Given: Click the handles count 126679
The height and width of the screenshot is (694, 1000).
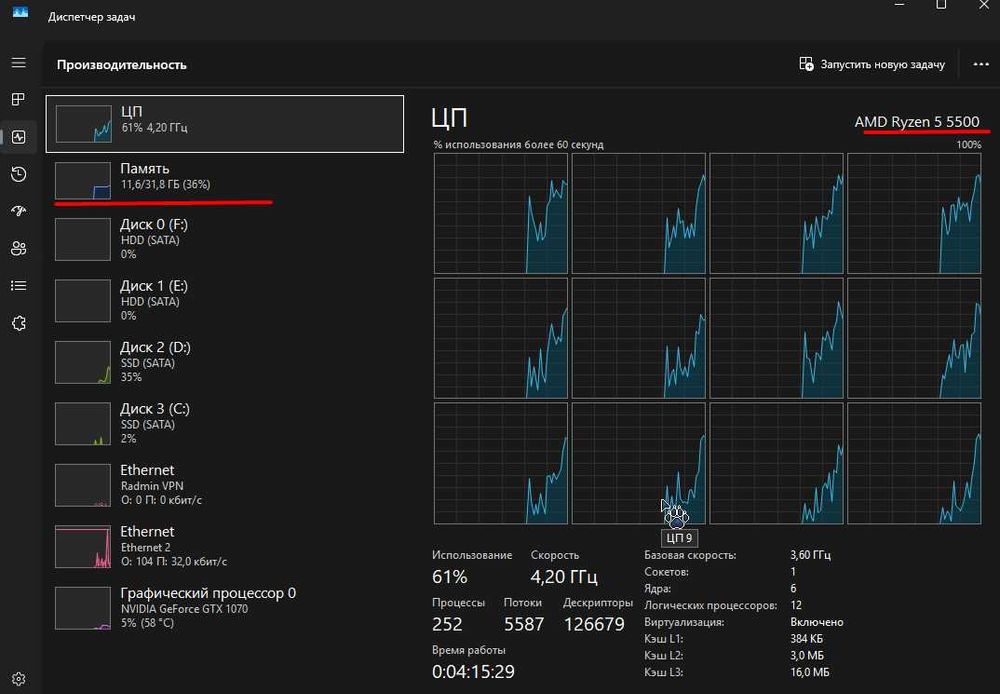Looking at the screenshot, I should (x=594, y=624).
